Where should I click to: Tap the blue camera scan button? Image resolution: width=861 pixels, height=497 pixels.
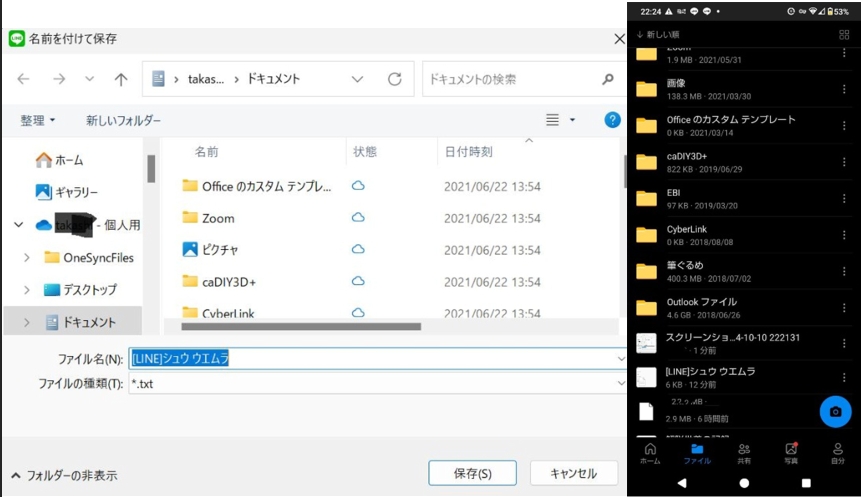point(835,411)
